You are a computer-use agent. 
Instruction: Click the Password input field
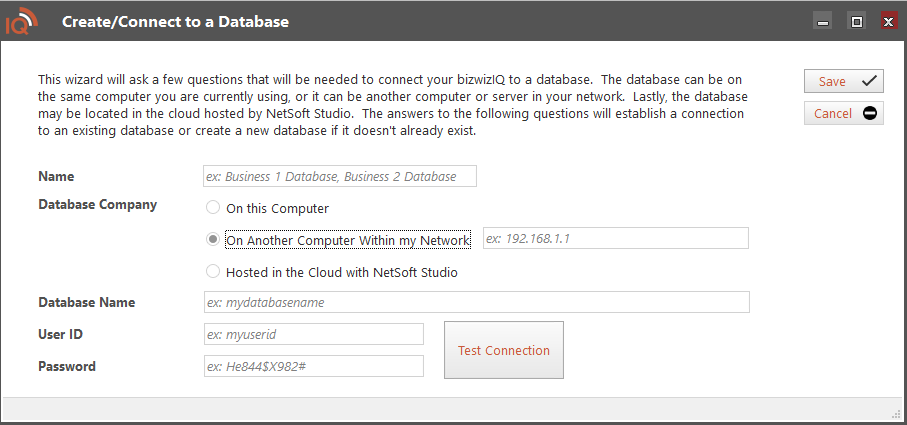pos(314,366)
